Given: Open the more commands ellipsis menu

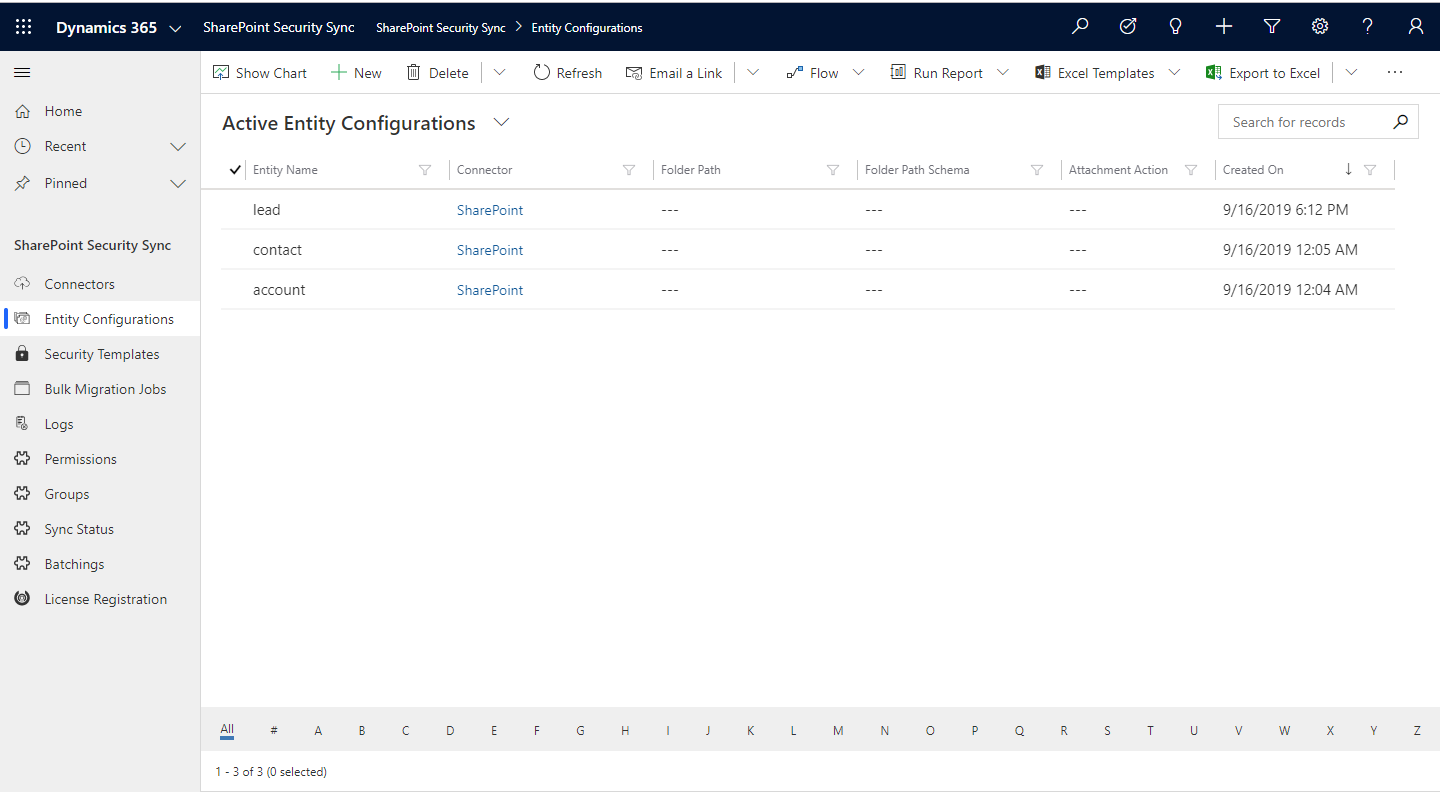Looking at the screenshot, I should (x=1395, y=73).
